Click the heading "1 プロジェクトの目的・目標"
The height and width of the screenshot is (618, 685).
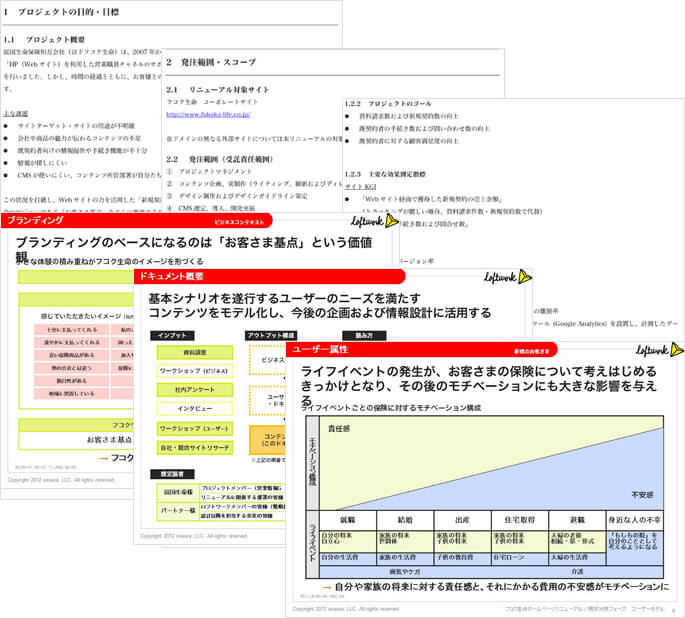pyautogui.click(x=61, y=12)
